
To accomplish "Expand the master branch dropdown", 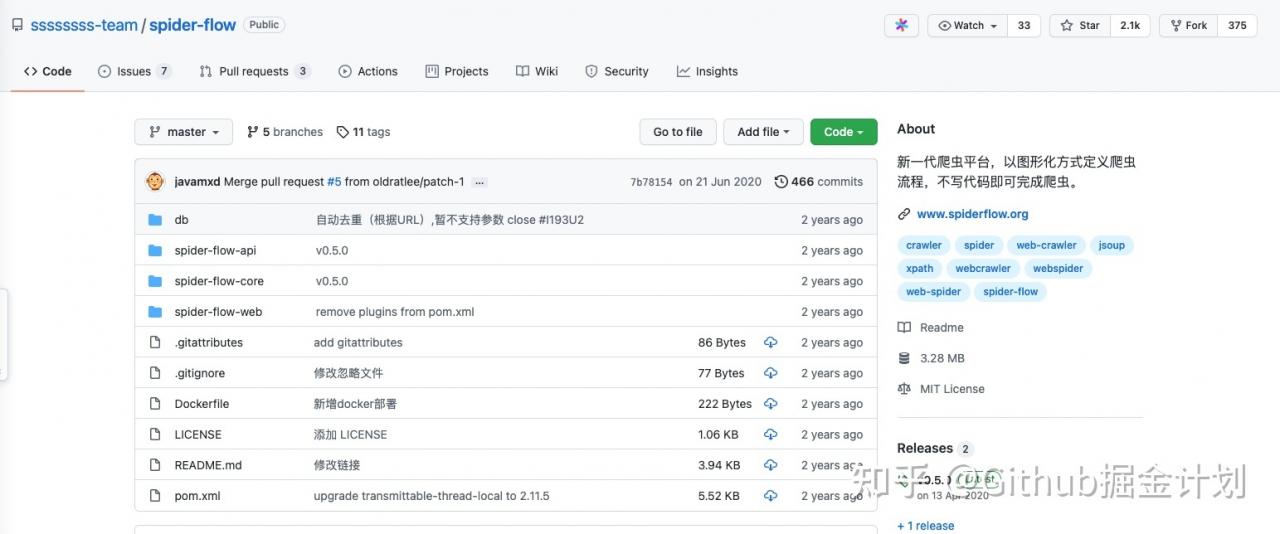I will point(184,132).
